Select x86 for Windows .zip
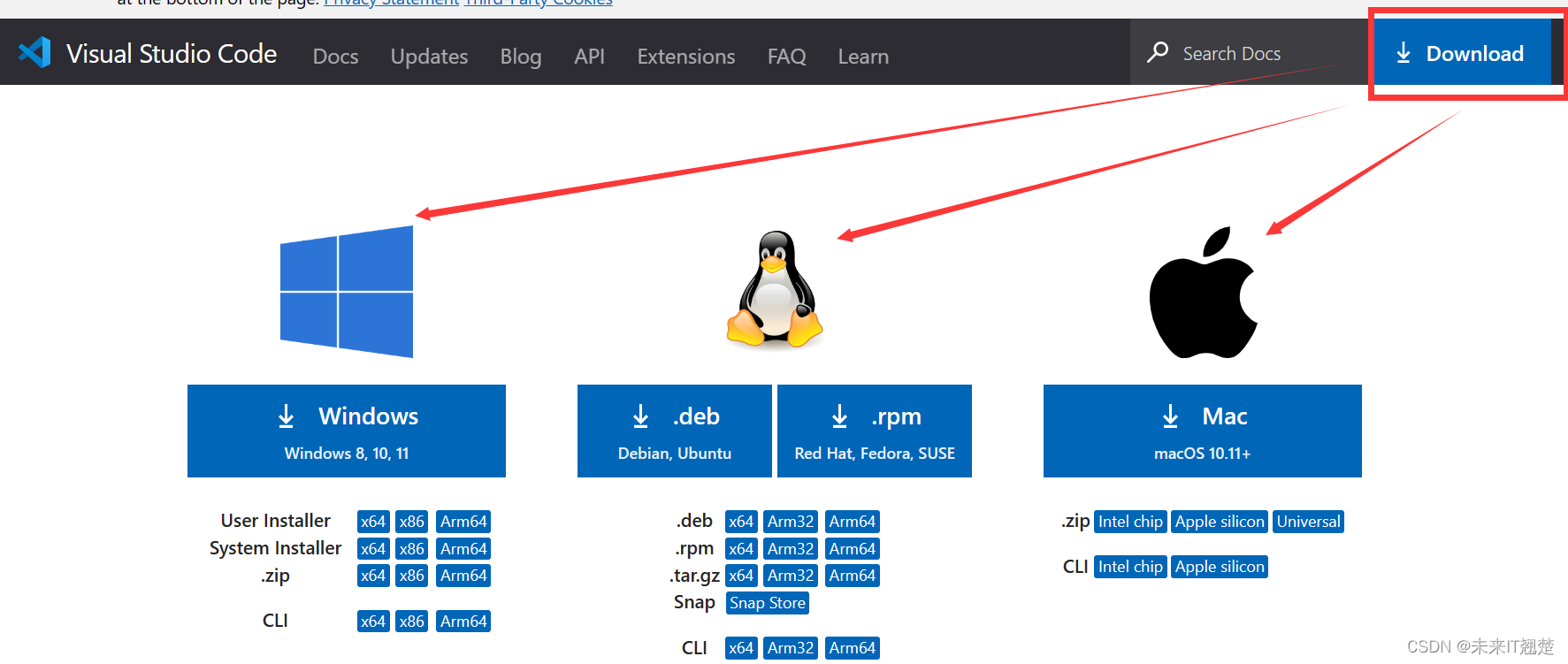Image resolution: width=1568 pixels, height=664 pixels. pos(412,576)
